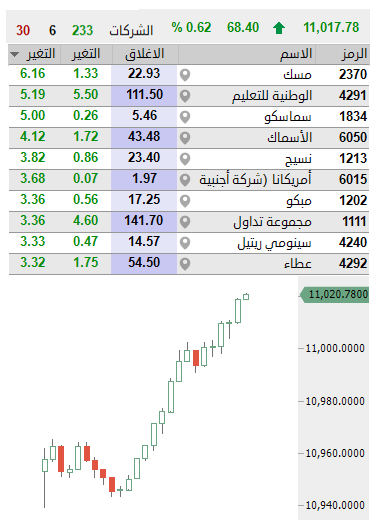Open the الوطنية للتعليم company name
377x529 pixels.
pyautogui.click(x=272, y=96)
